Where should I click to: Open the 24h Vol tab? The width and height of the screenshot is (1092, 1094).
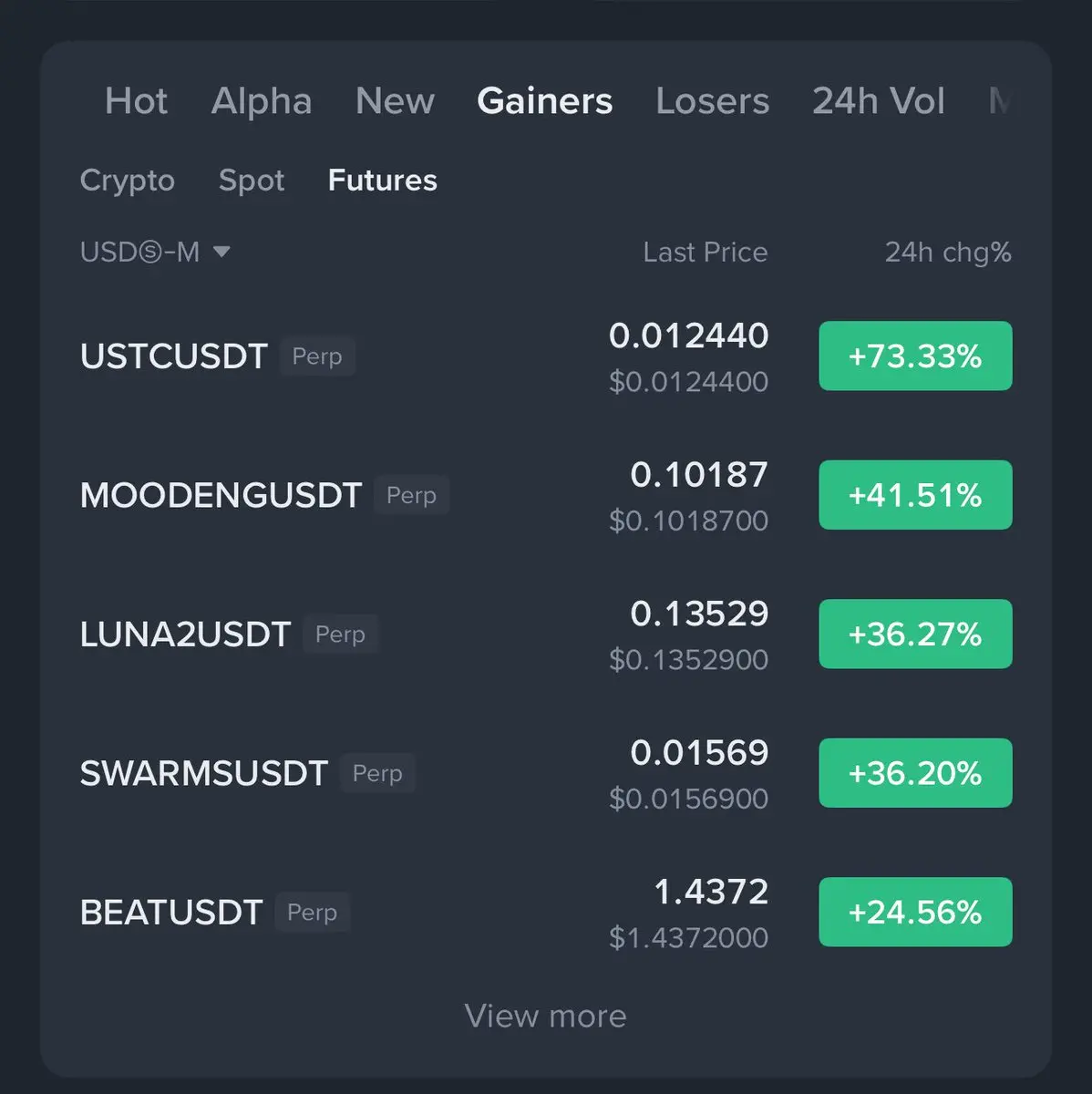point(879,101)
